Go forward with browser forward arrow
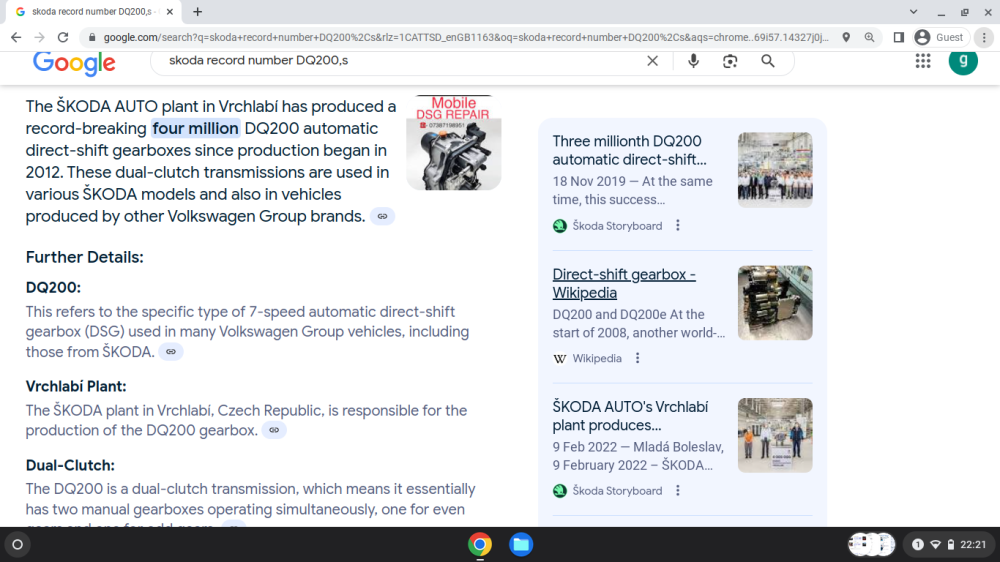 (40, 38)
